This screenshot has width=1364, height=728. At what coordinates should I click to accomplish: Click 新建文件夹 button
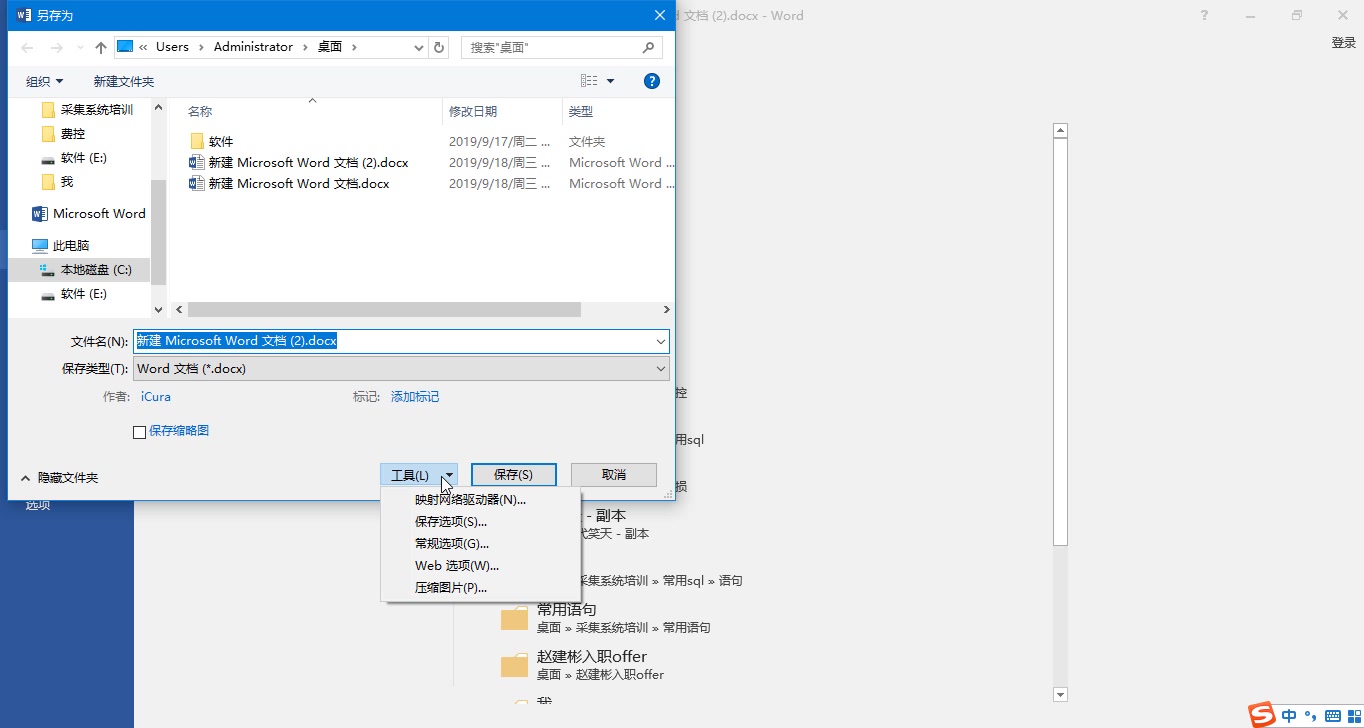point(124,81)
